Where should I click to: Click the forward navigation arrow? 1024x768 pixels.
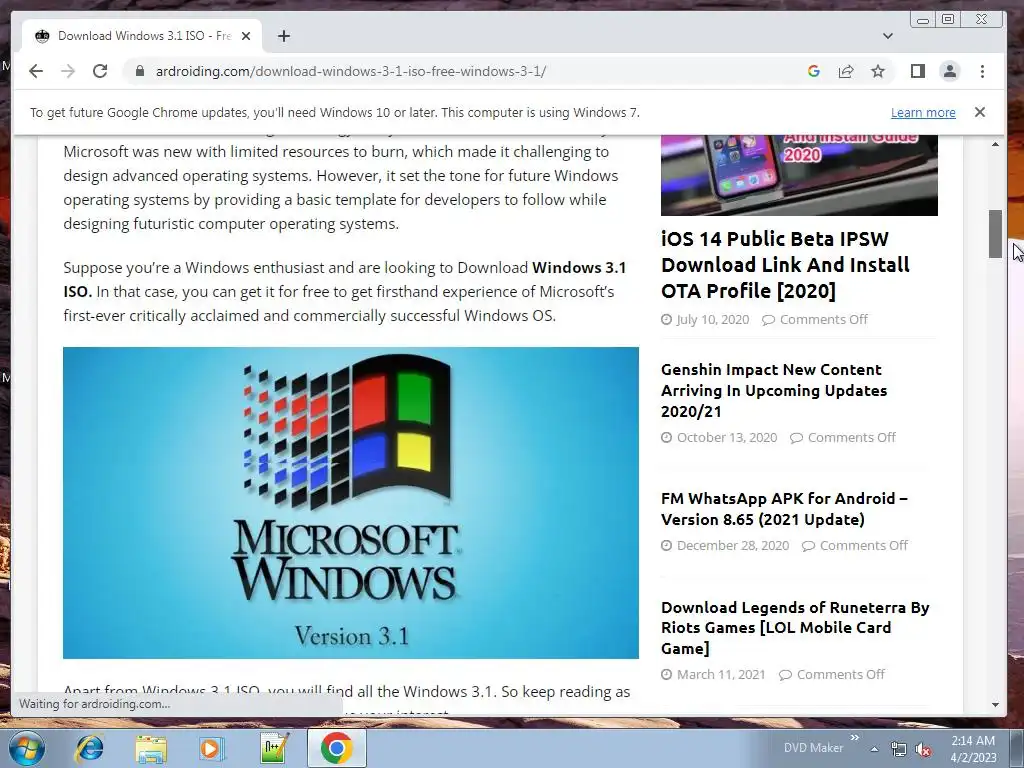[x=68, y=71]
